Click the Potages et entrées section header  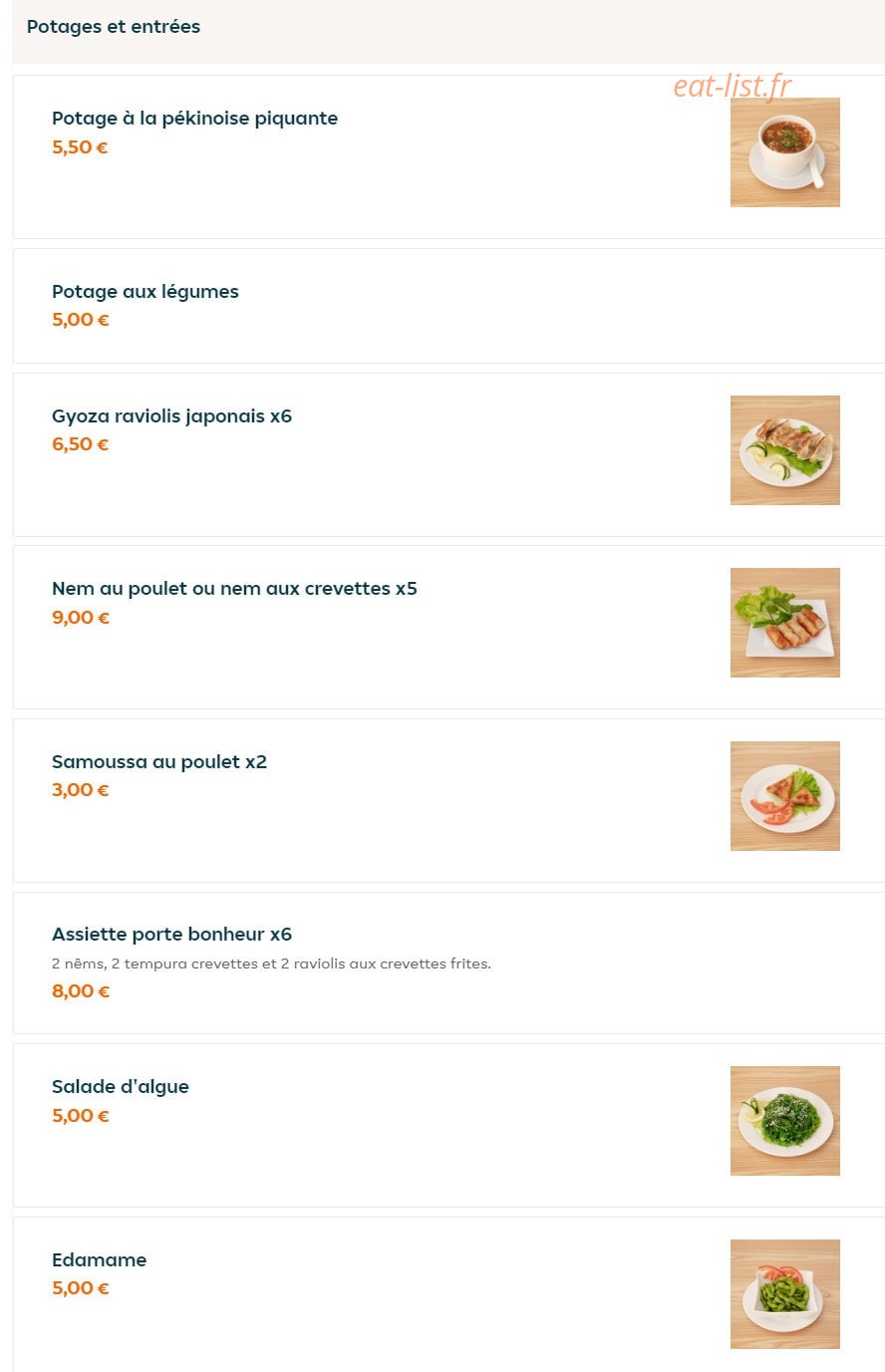(114, 27)
